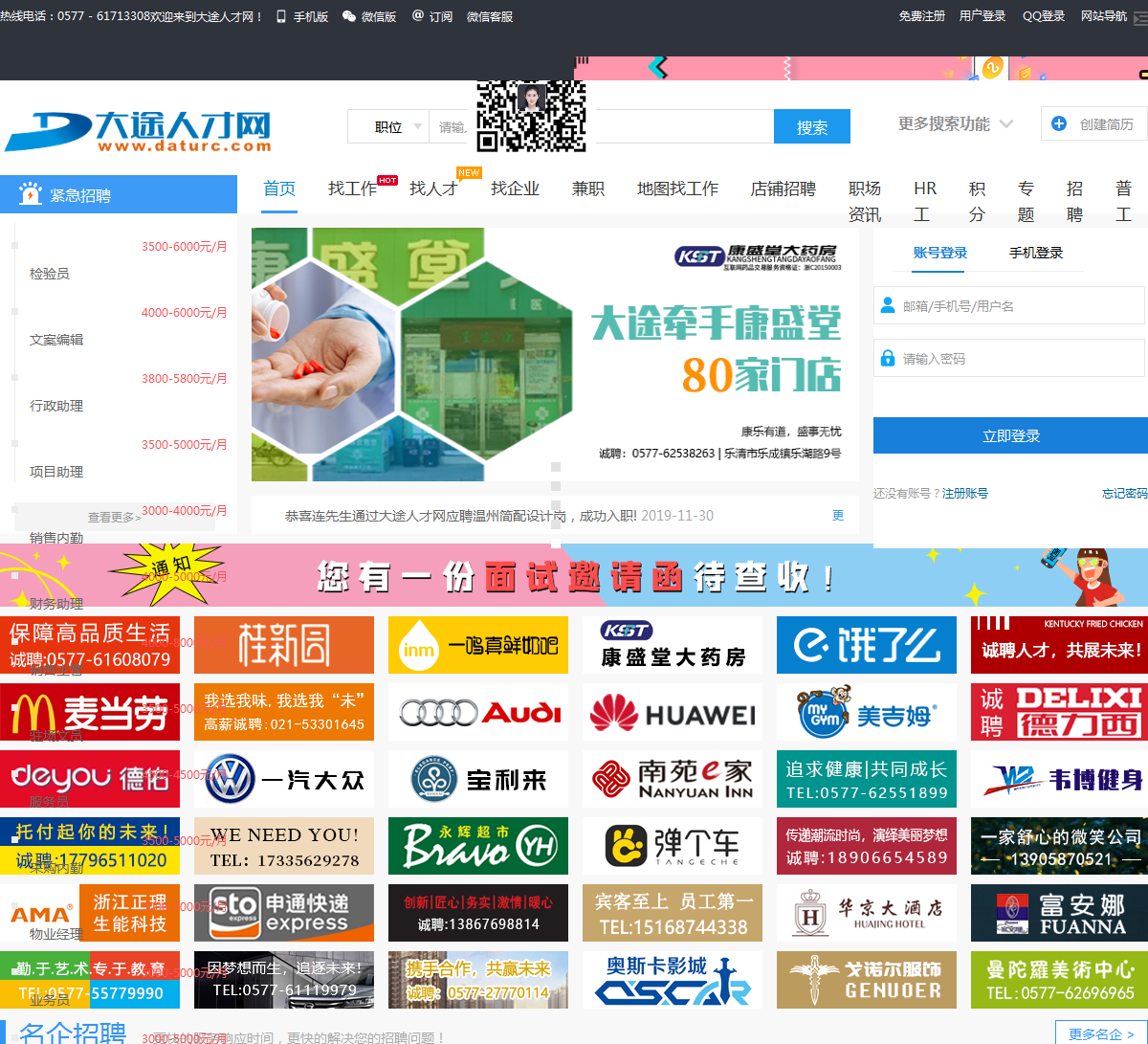Screen dimensions: 1148x1044
Task: Open the 兼职 part-time menu item
Action: (x=588, y=189)
